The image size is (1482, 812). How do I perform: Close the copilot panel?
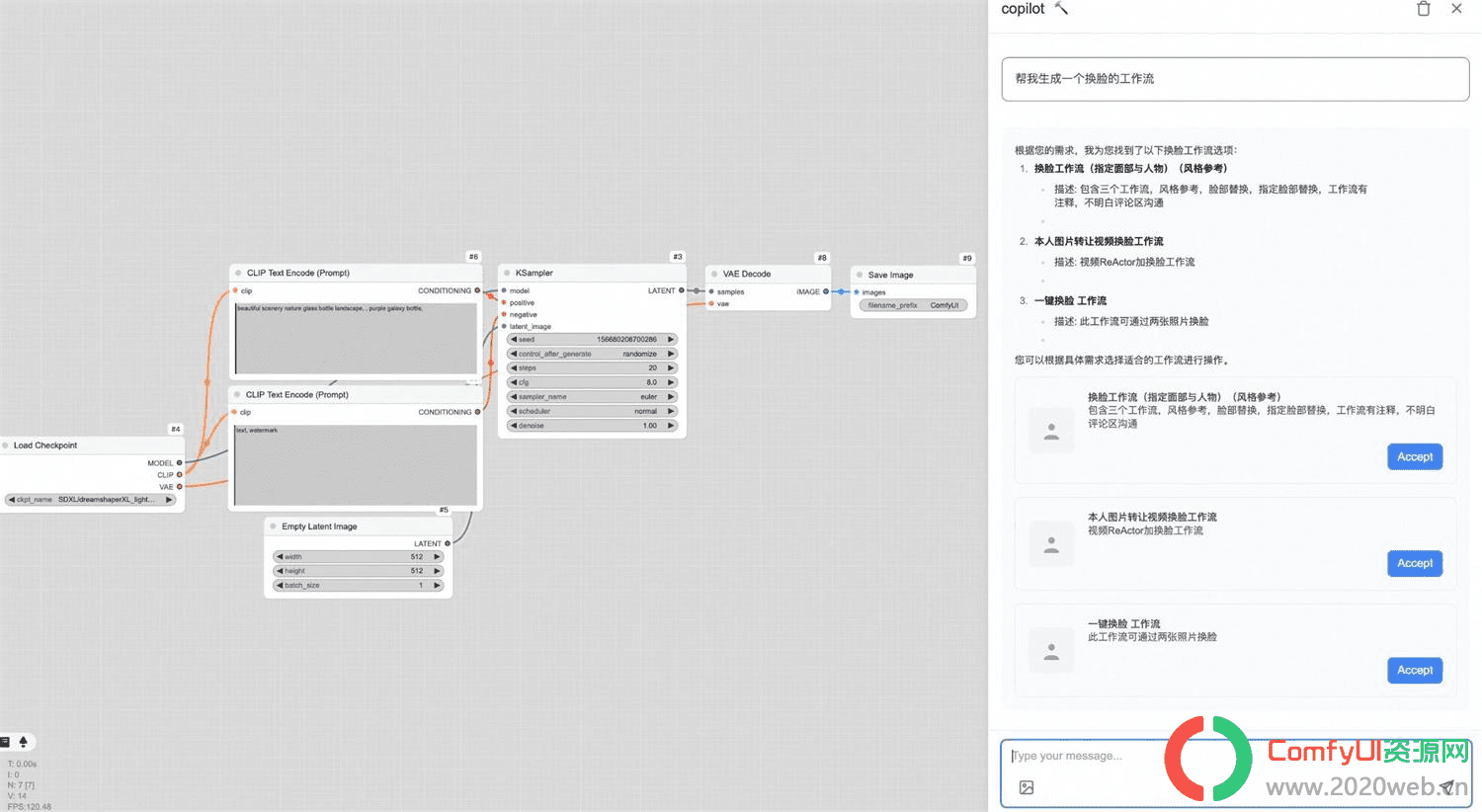[x=1456, y=9]
